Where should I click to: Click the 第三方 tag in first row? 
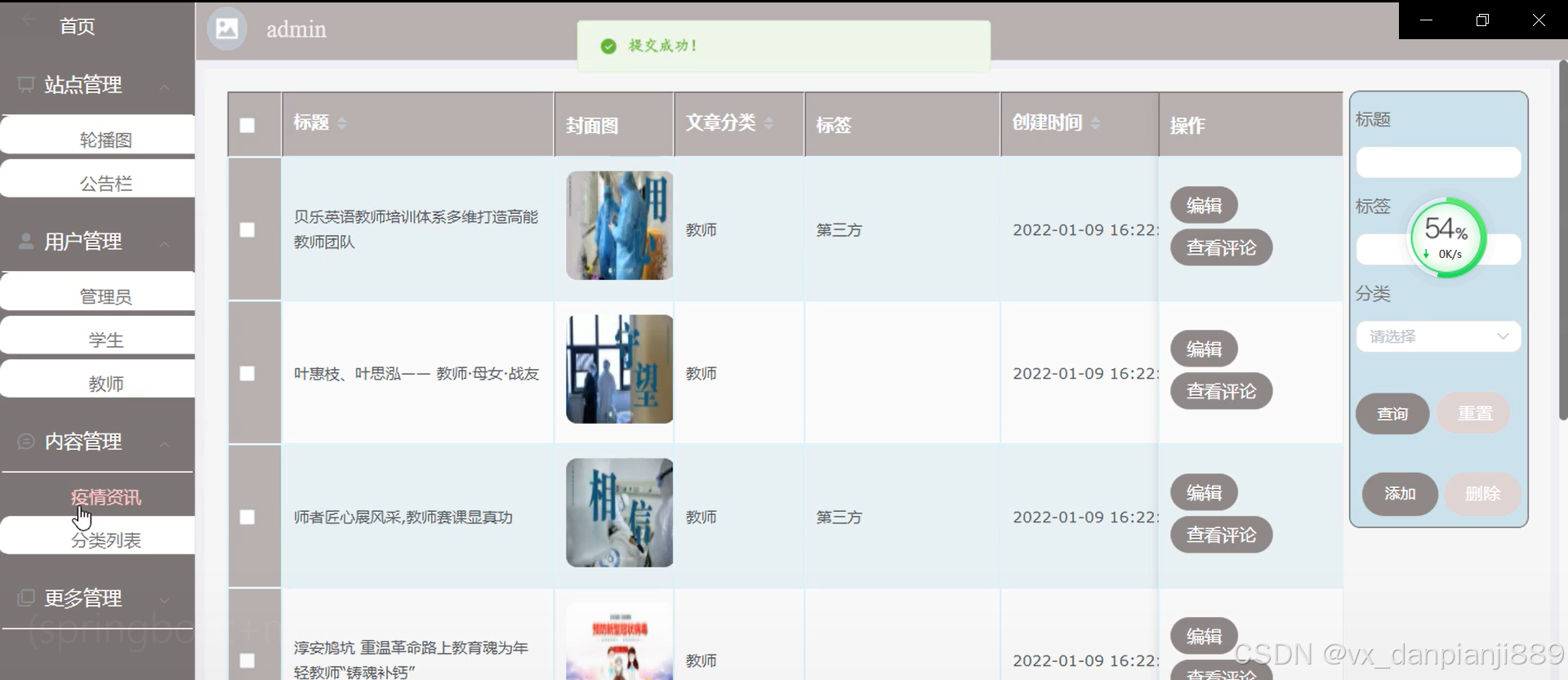click(x=839, y=230)
